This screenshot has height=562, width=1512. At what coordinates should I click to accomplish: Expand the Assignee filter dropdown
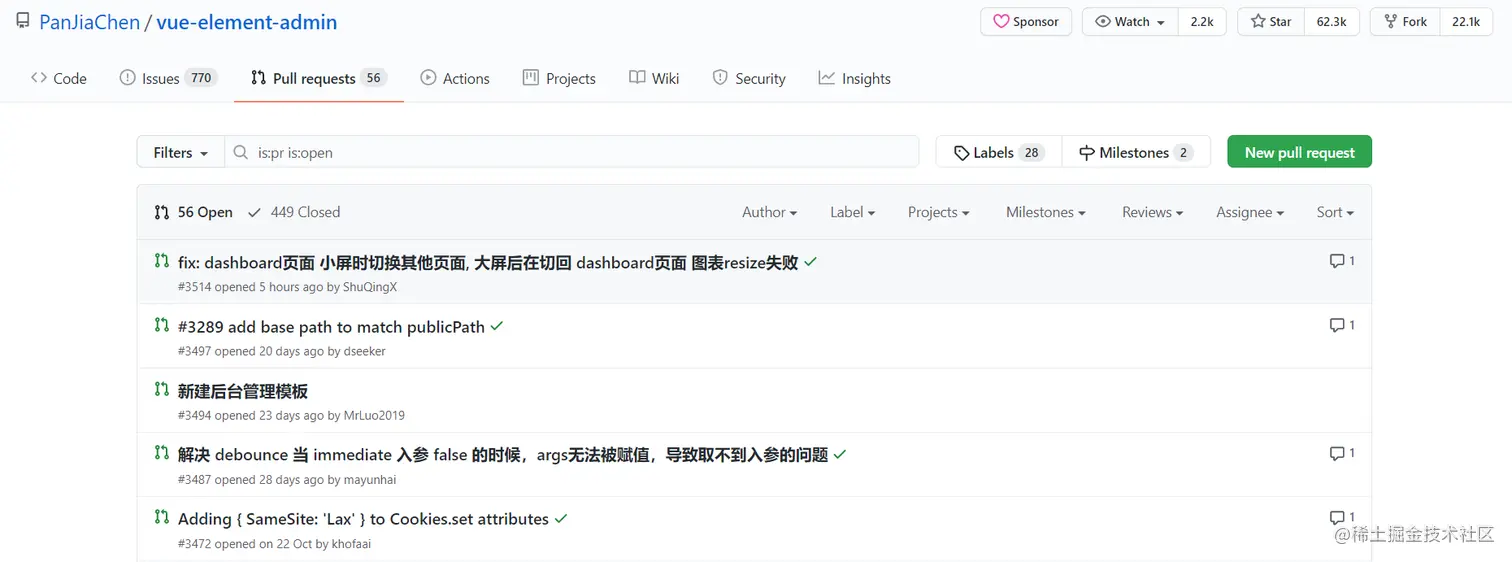pos(1250,212)
